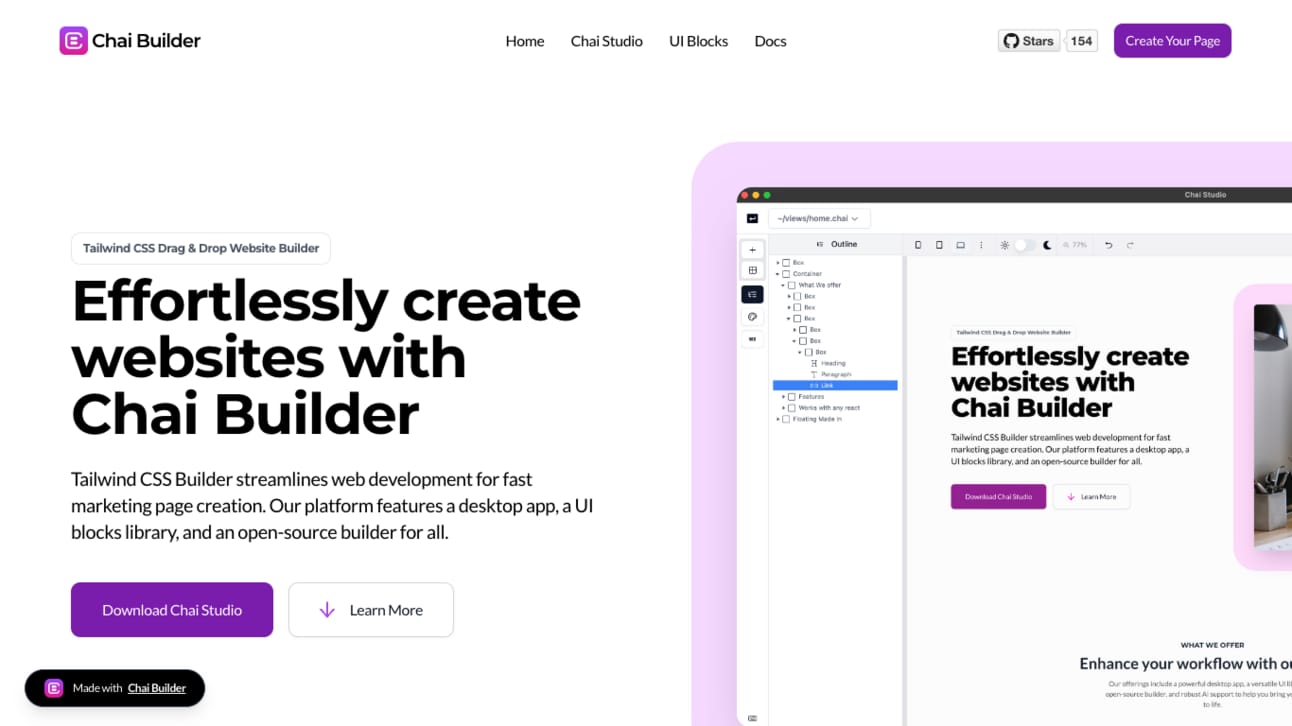This screenshot has width=1292, height=726.
Task: Click the redo arrow in Chai Studio toolbar
Action: pos(1130,245)
